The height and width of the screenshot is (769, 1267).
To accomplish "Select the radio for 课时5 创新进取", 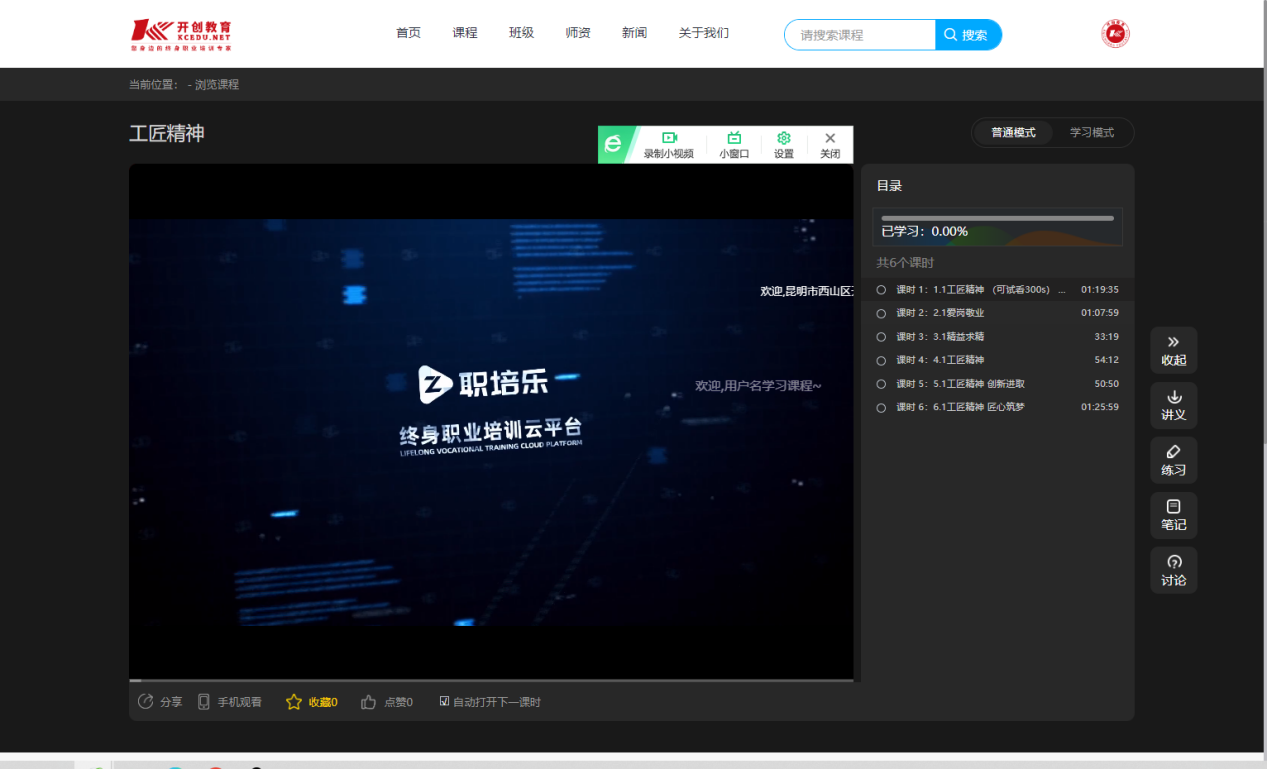I will tap(881, 384).
